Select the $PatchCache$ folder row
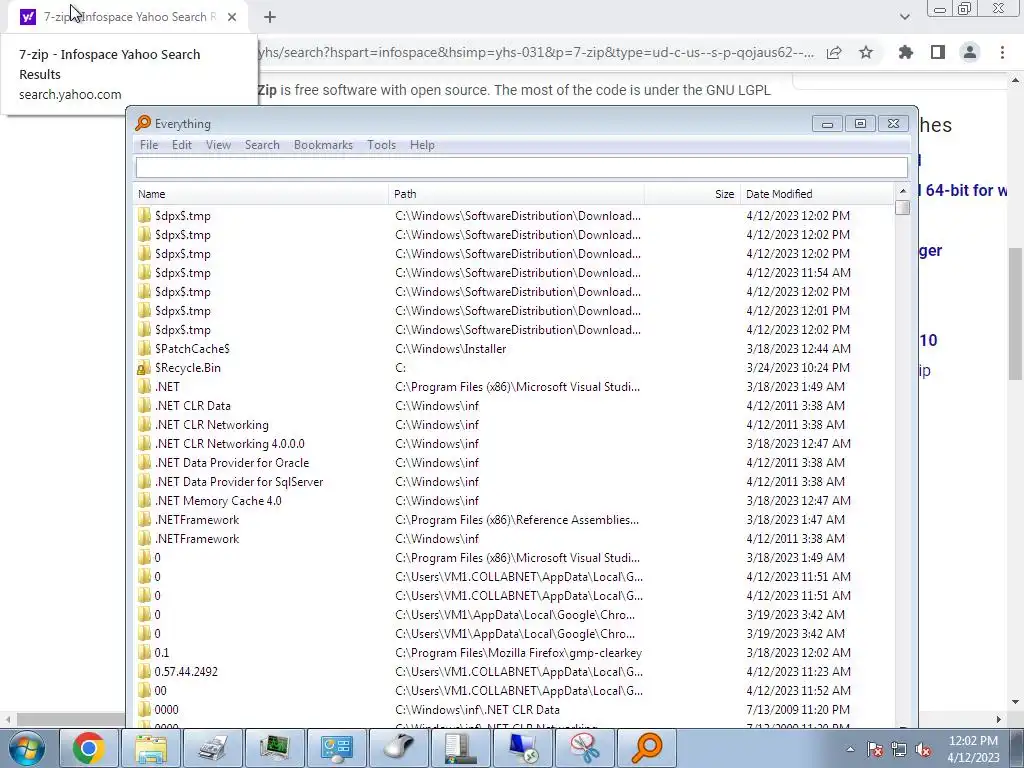Image resolution: width=1024 pixels, height=768 pixels. pyautogui.click(x=513, y=349)
